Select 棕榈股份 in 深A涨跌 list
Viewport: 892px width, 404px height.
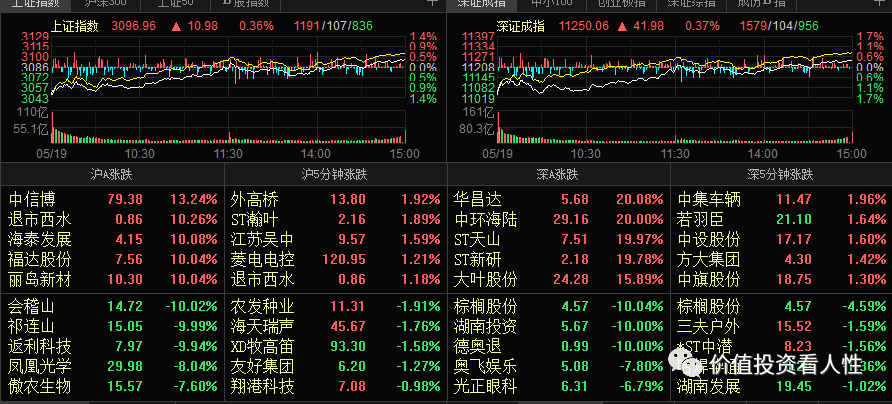click(558, 307)
